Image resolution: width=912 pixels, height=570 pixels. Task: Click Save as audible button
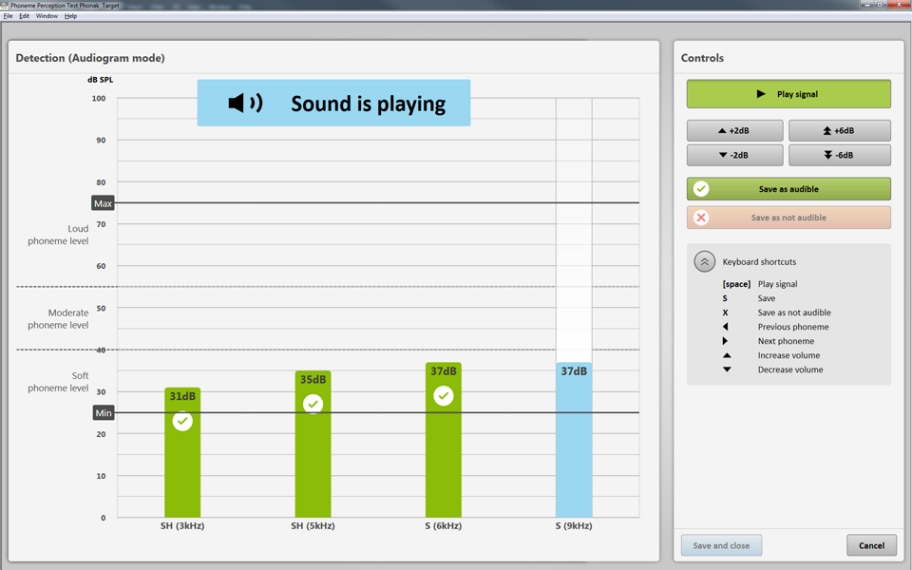click(788, 189)
